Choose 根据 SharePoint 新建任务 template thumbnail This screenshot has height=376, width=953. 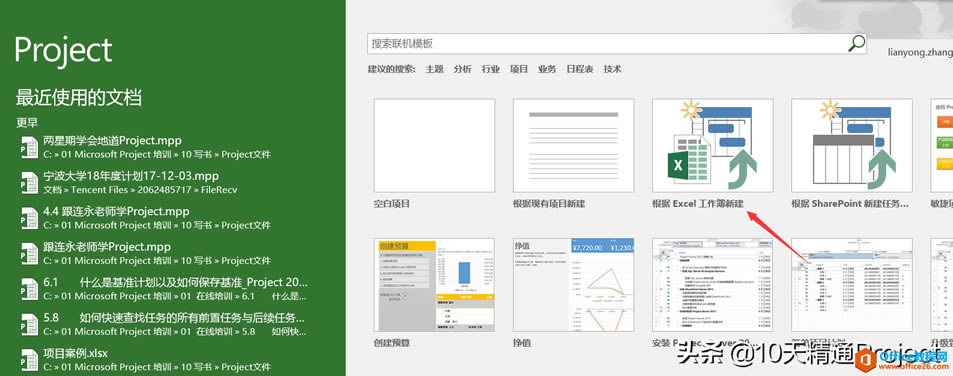(852, 145)
